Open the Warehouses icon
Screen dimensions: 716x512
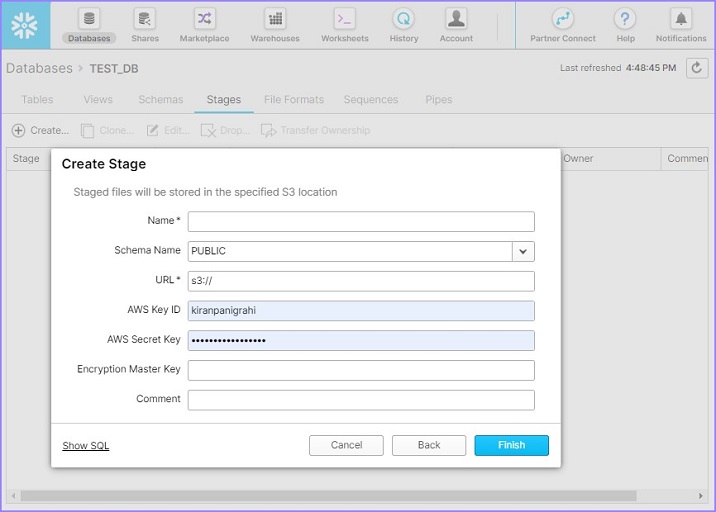(275, 19)
